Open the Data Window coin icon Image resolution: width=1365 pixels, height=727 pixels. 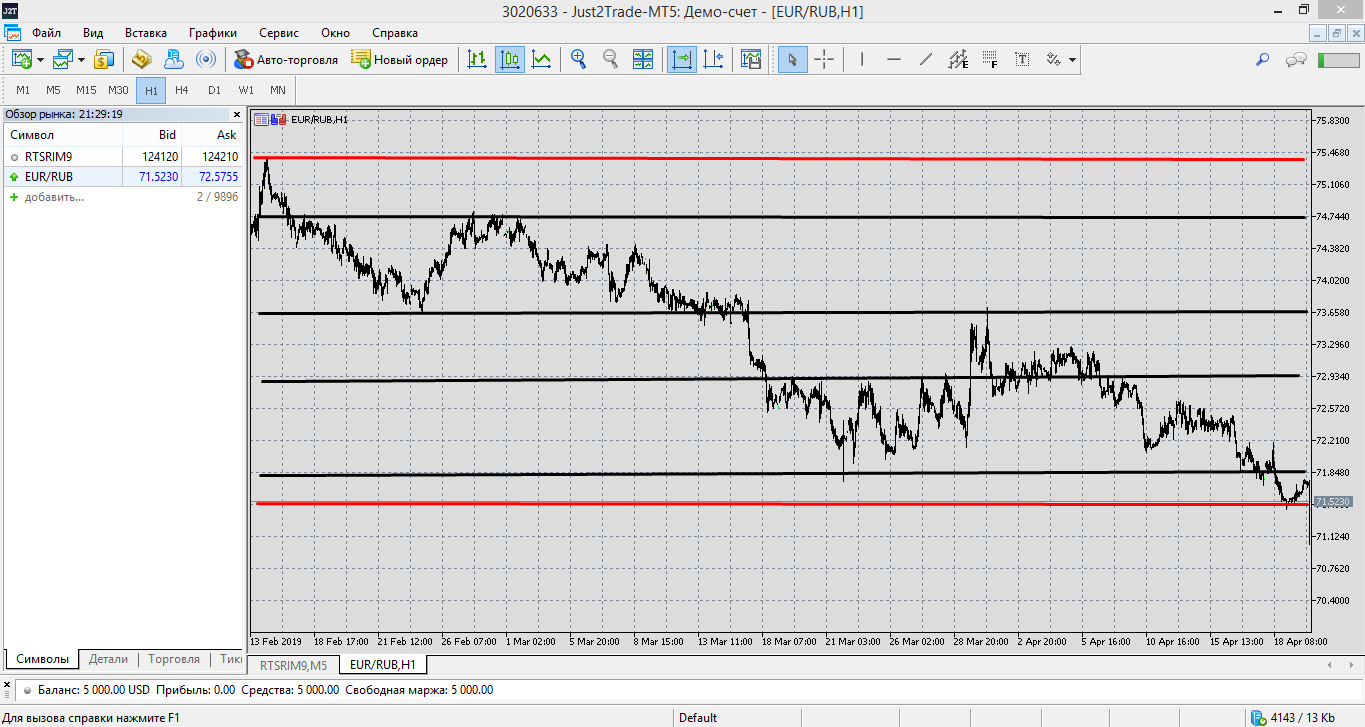(141, 59)
